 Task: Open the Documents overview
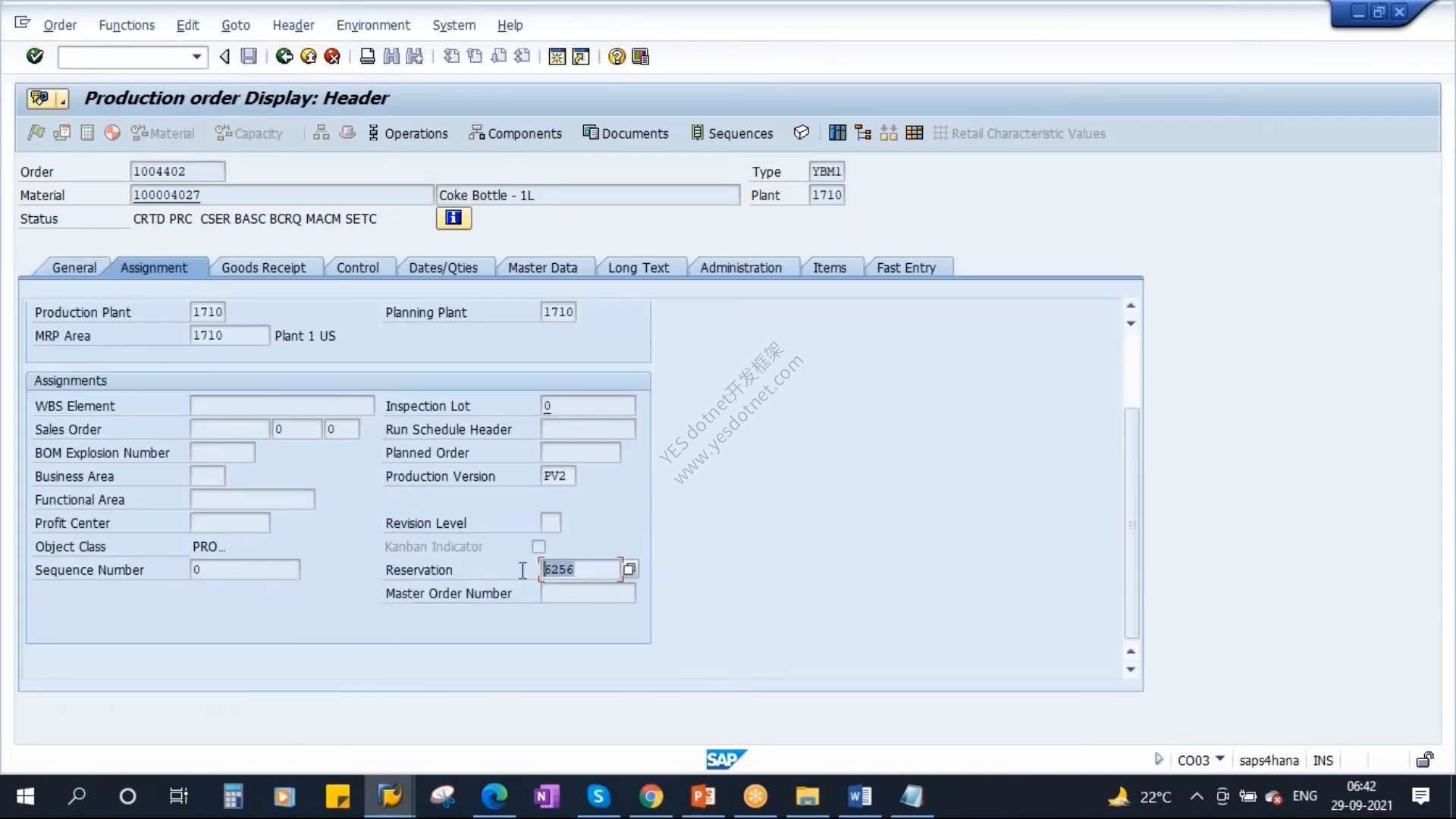pos(626,133)
